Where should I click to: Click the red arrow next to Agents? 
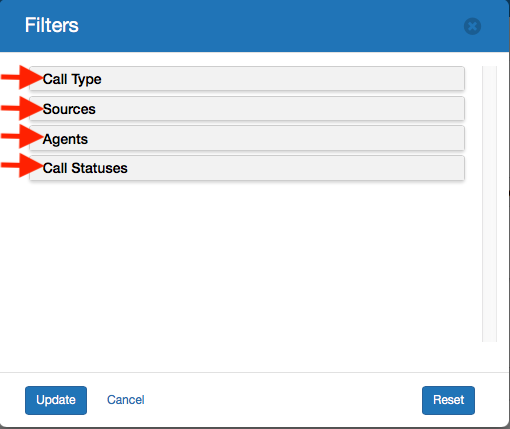click(x=22, y=136)
